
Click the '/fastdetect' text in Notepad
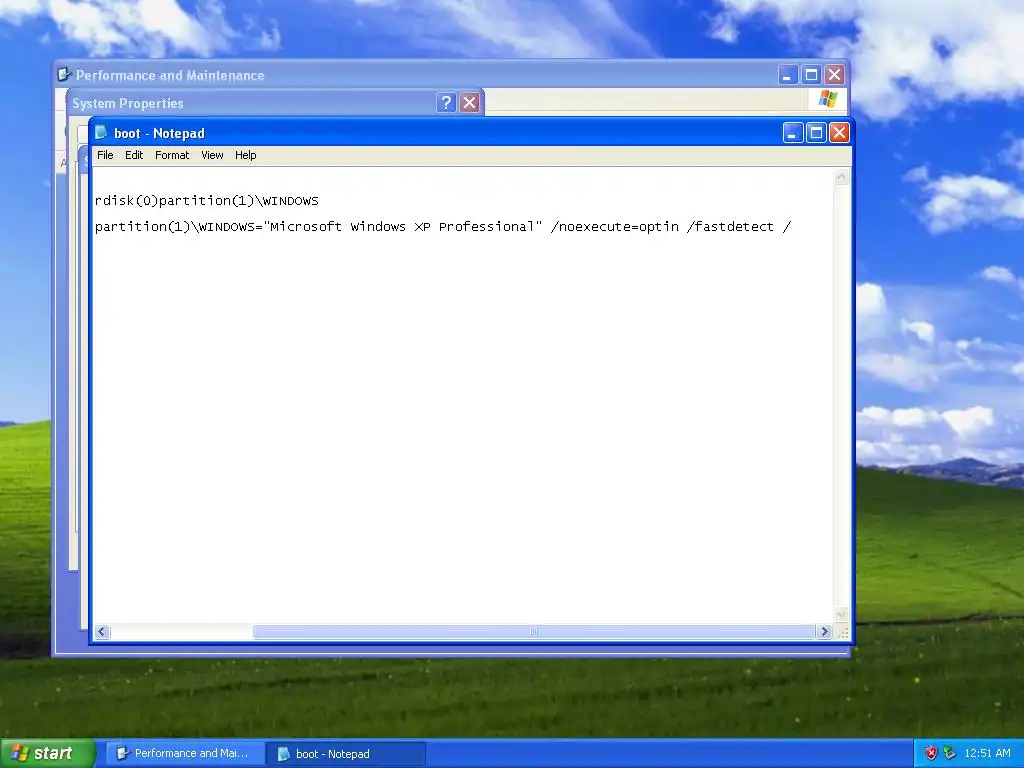tap(730, 227)
